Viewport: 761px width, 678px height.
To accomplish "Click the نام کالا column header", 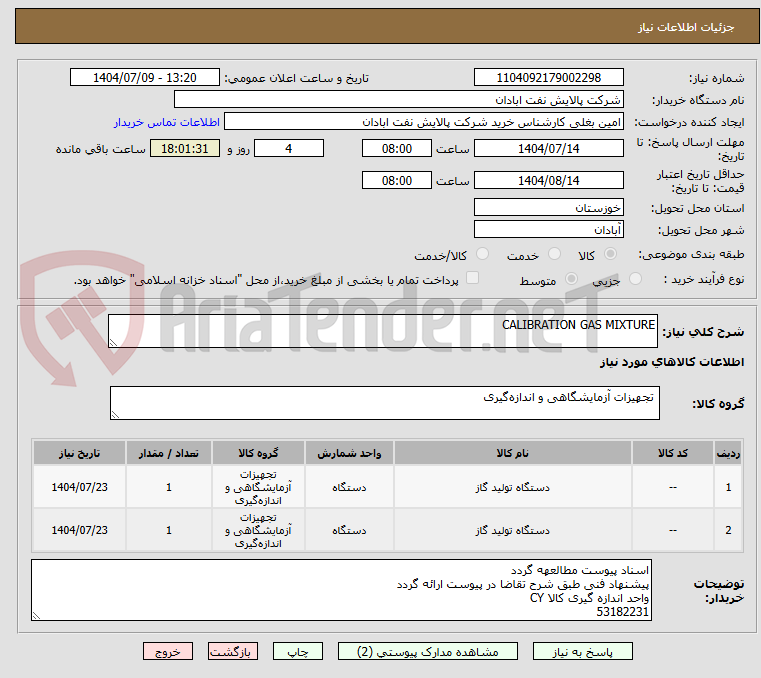I will pyautogui.click(x=513, y=453).
